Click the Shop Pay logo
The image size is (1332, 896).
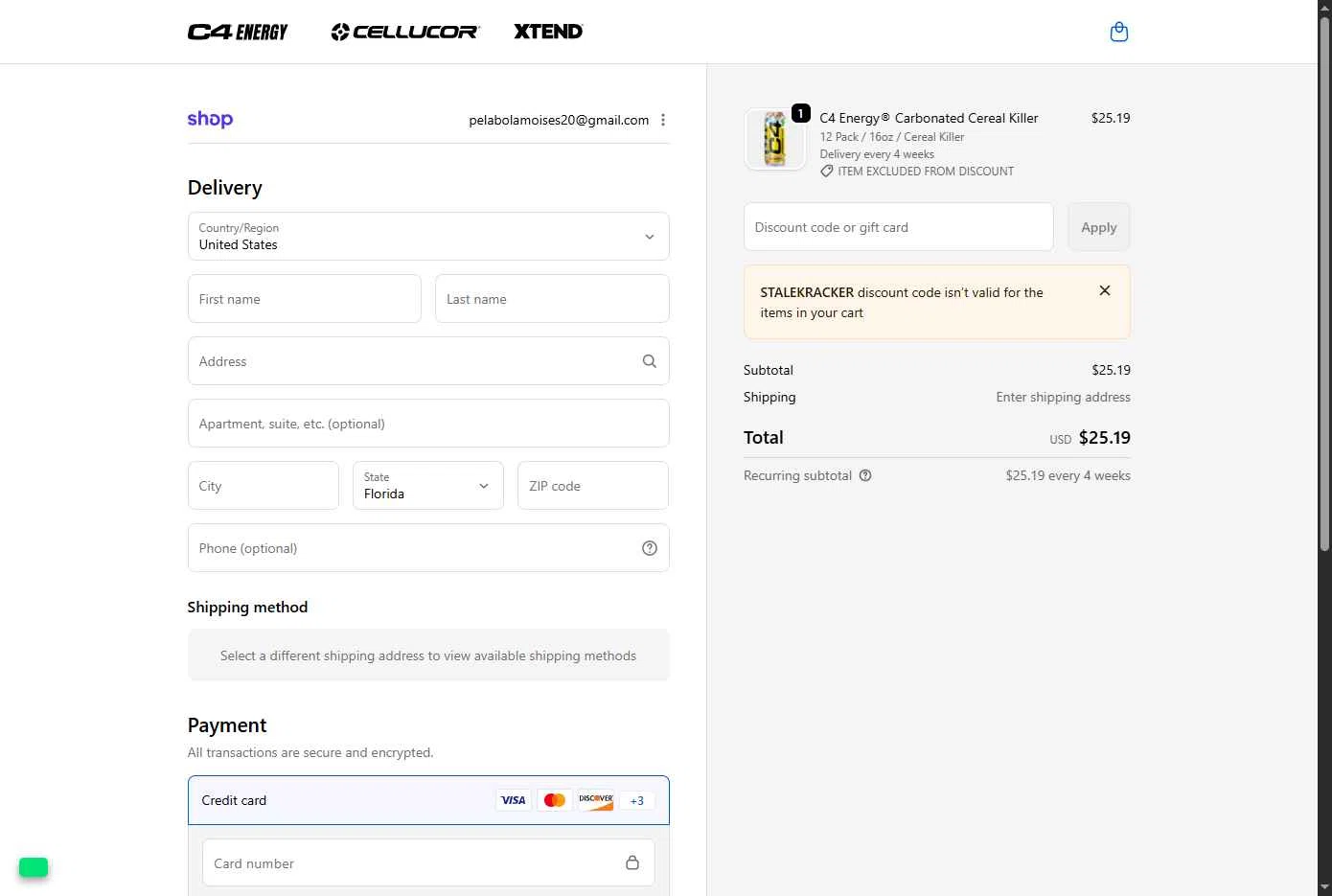click(210, 119)
